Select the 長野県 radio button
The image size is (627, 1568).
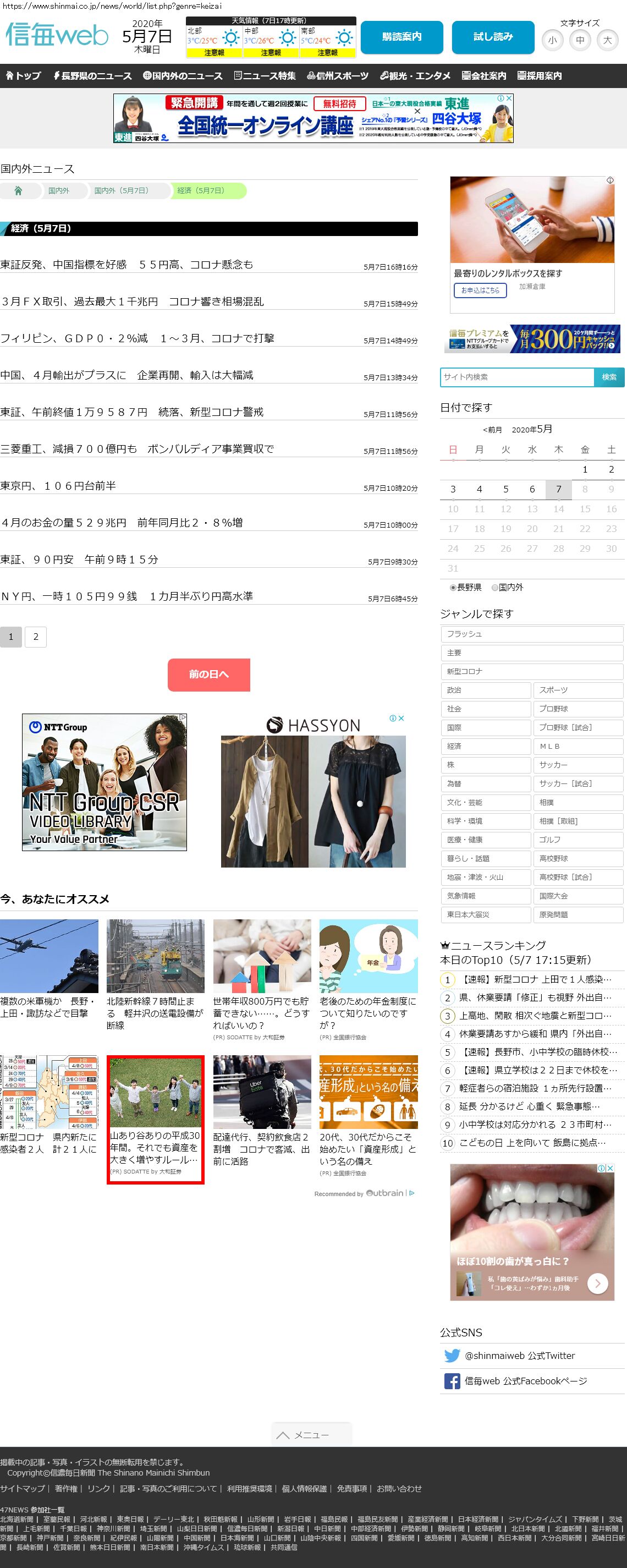[x=453, y=588]
